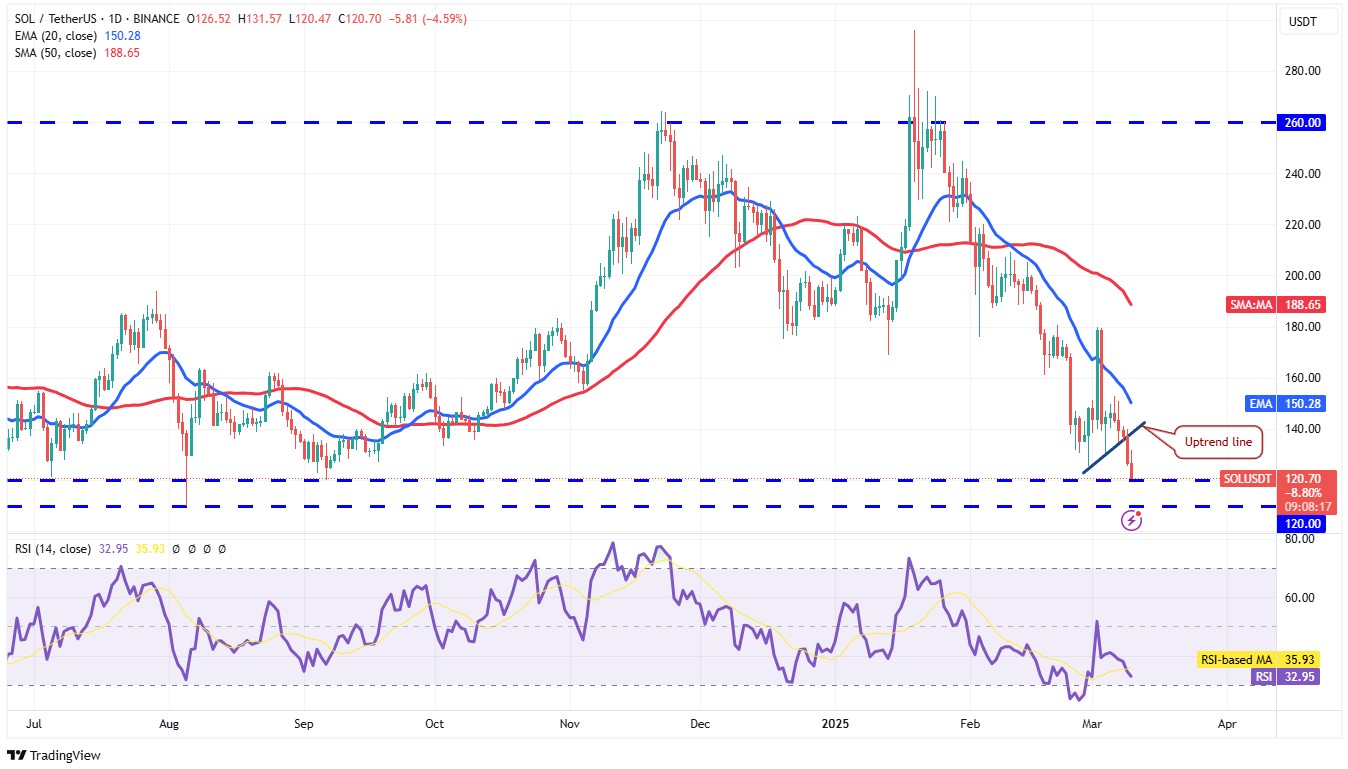Image resolution: width=1348 pixels, height=769 pixels.
Task: Click the TradingView logo
Action: point(54,755)
